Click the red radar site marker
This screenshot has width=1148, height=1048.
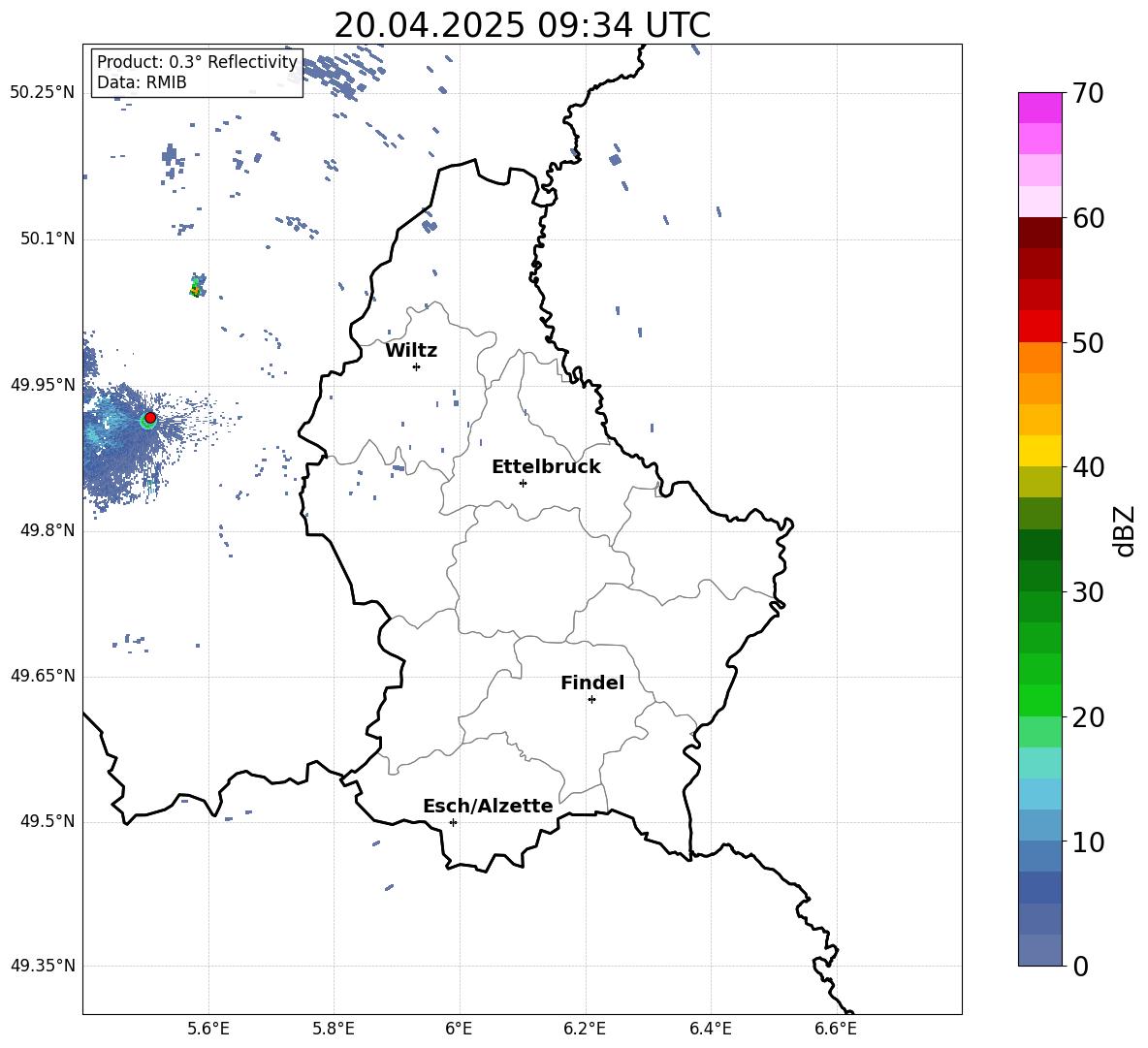150,418
